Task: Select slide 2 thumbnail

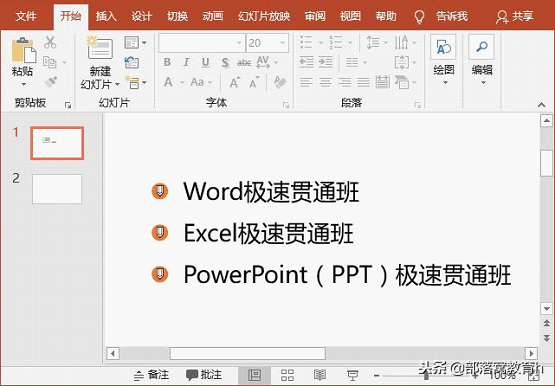Action: 57,189
